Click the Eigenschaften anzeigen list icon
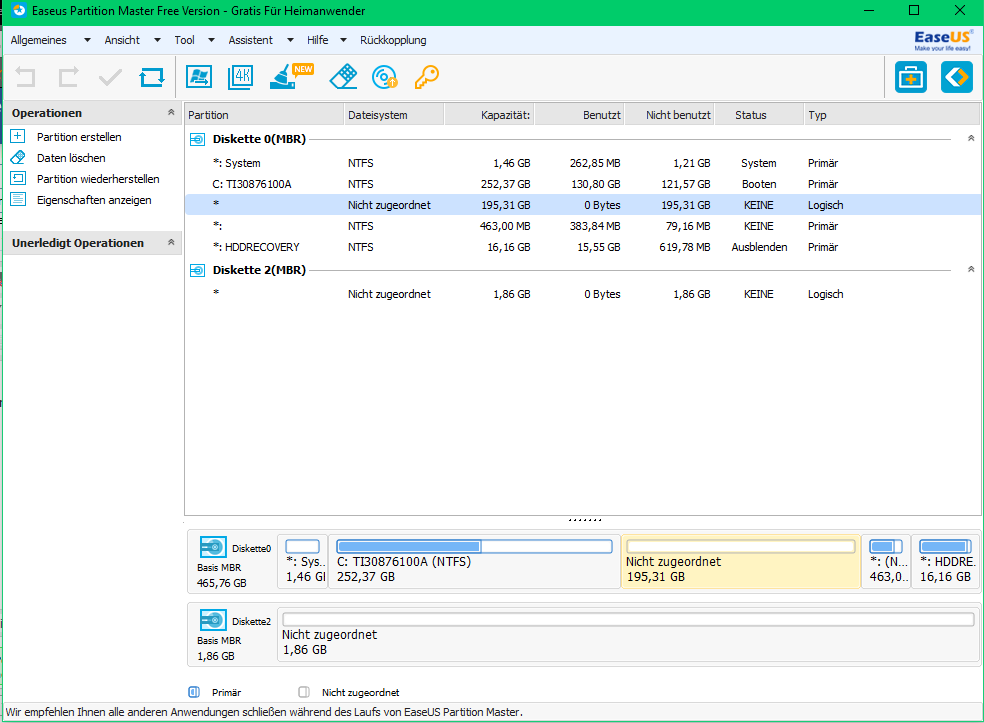Image resolution: width=984 pixels, height=723 pixels. click(18, 200)
